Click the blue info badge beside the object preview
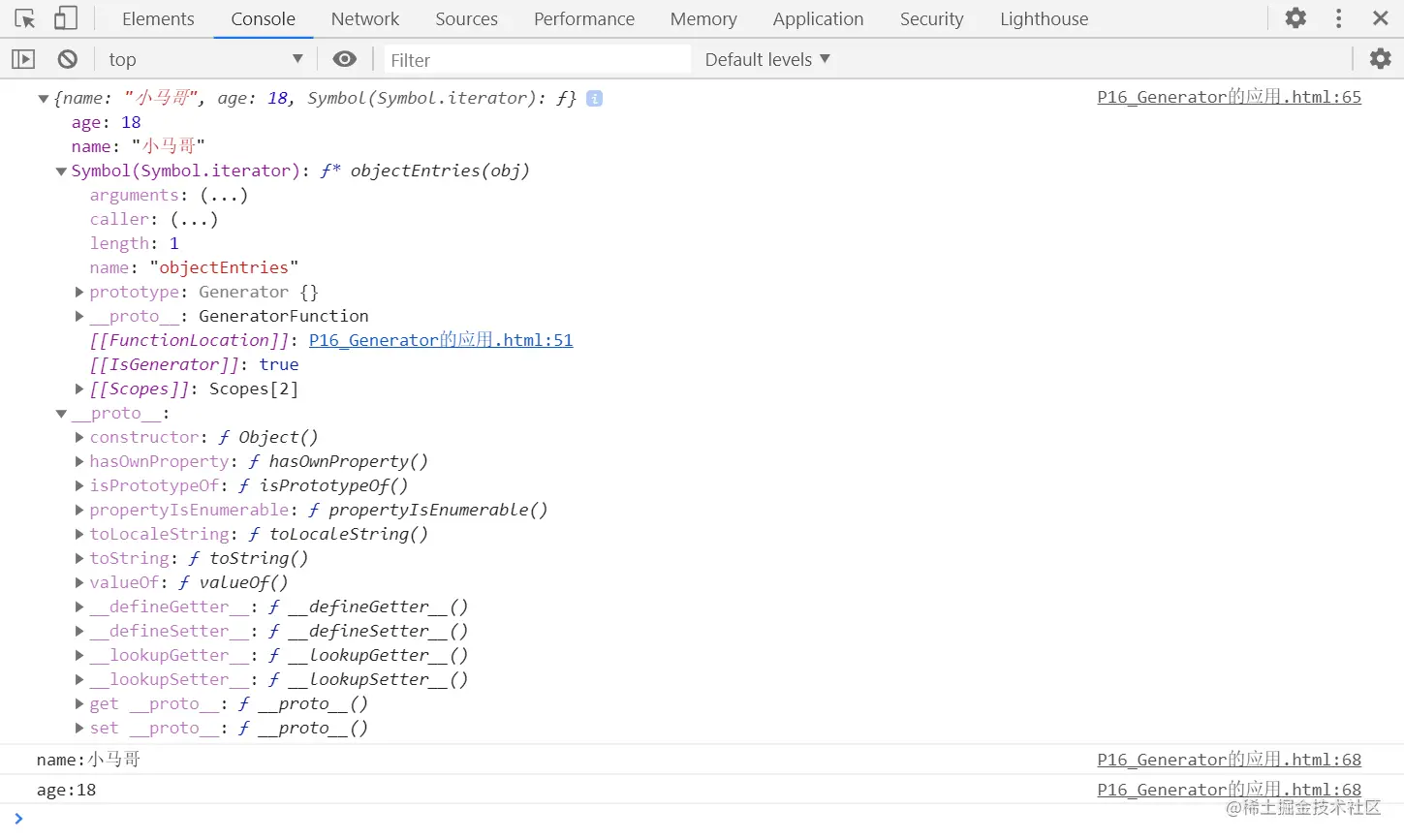1404x840 pixels. (x=595, y=98)
